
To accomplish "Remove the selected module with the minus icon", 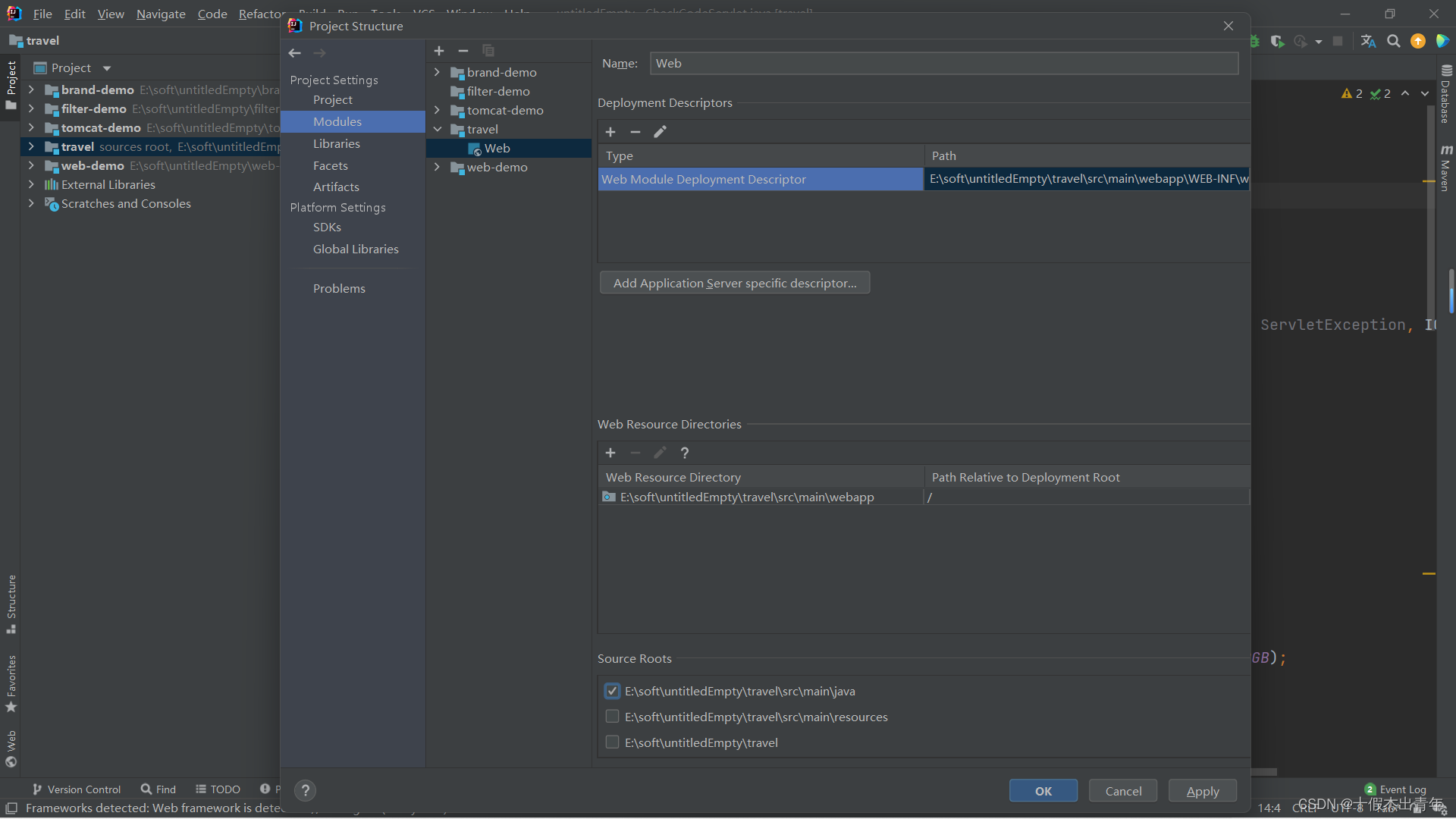I will tap(463, 51).
